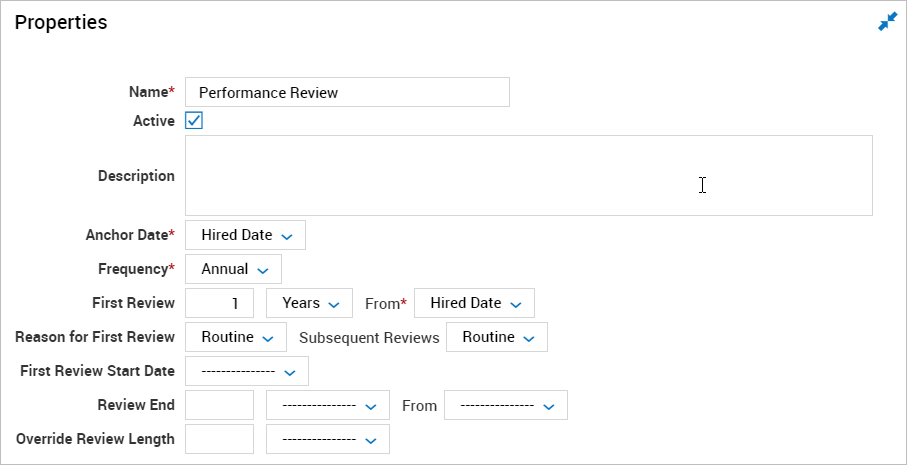Image resolution: width=907 pixels, height=465 pixels.
Task: Click the Override Review Length number field
Action: click(x=219, y=440)
